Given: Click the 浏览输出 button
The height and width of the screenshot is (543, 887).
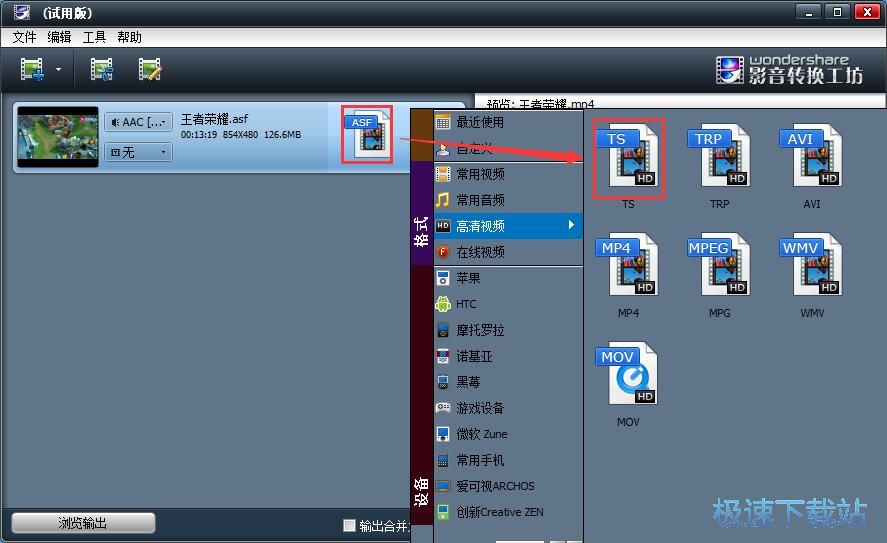Looking at the screenshot, I should [x=83, y=523].
